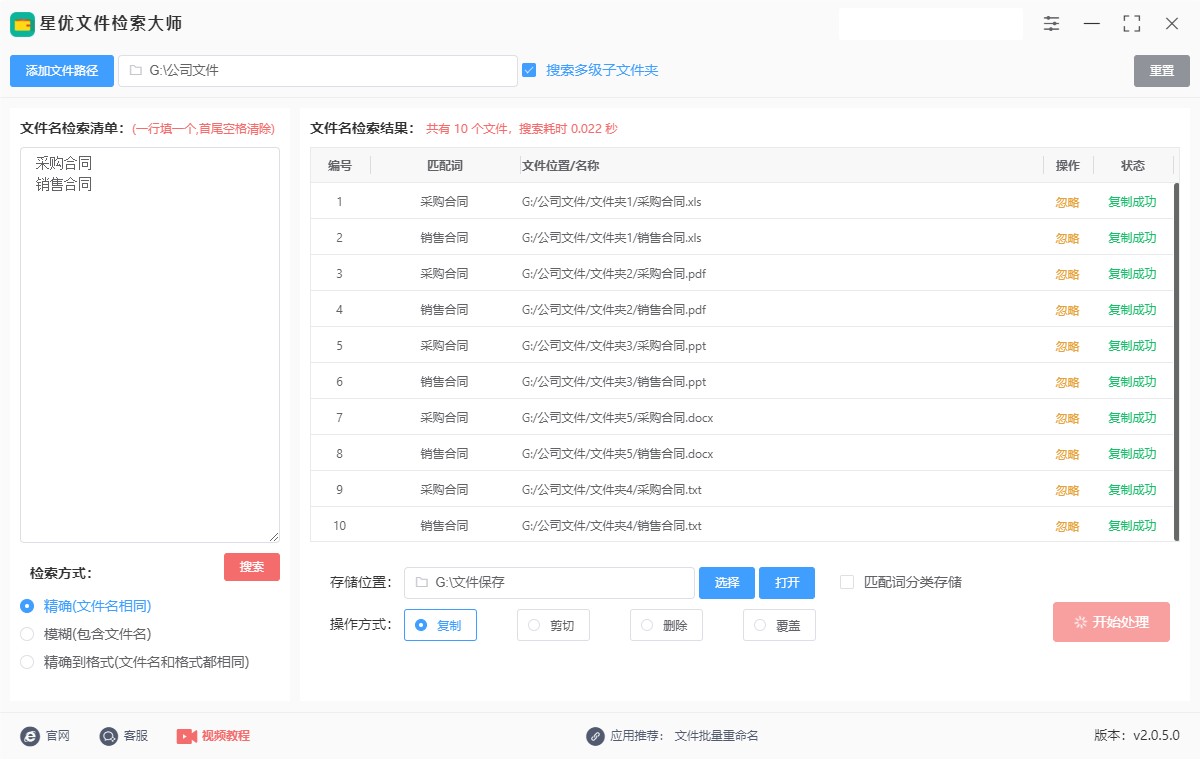Click the red 搜索 button
Viewport: 1200px width, 760px height.
click(252, 567)
